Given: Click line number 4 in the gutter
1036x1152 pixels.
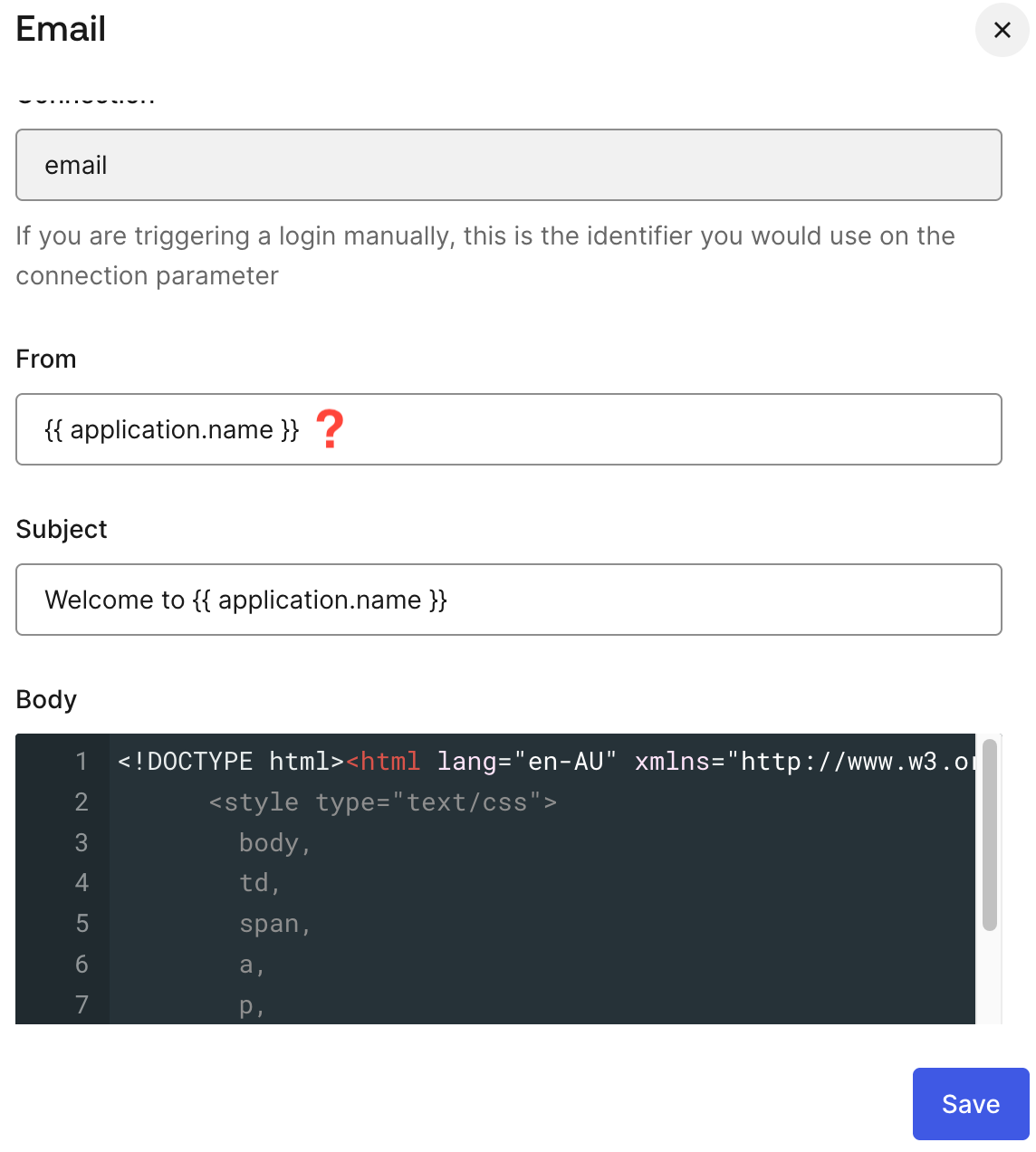Looking at the screenshot, I should tap(82, 883).
